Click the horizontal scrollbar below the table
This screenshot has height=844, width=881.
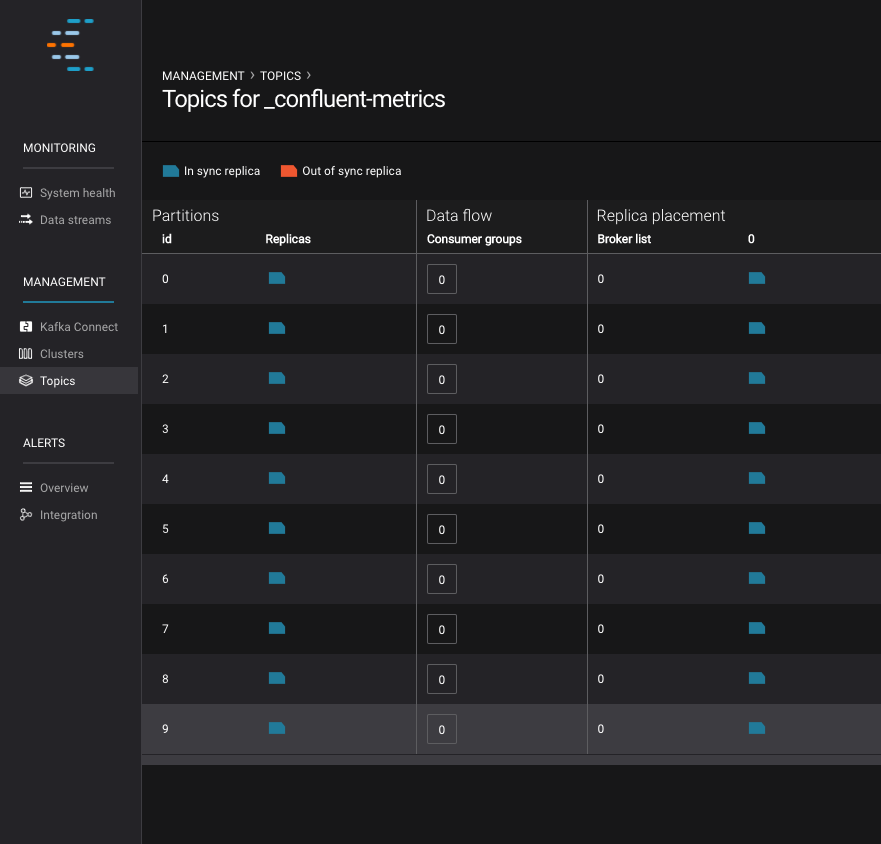pyautogui.click(x=510, y=760)
